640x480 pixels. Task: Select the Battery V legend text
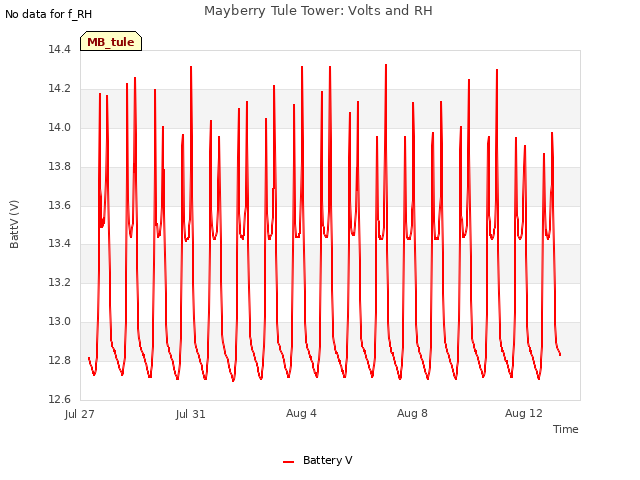[327, 460]
